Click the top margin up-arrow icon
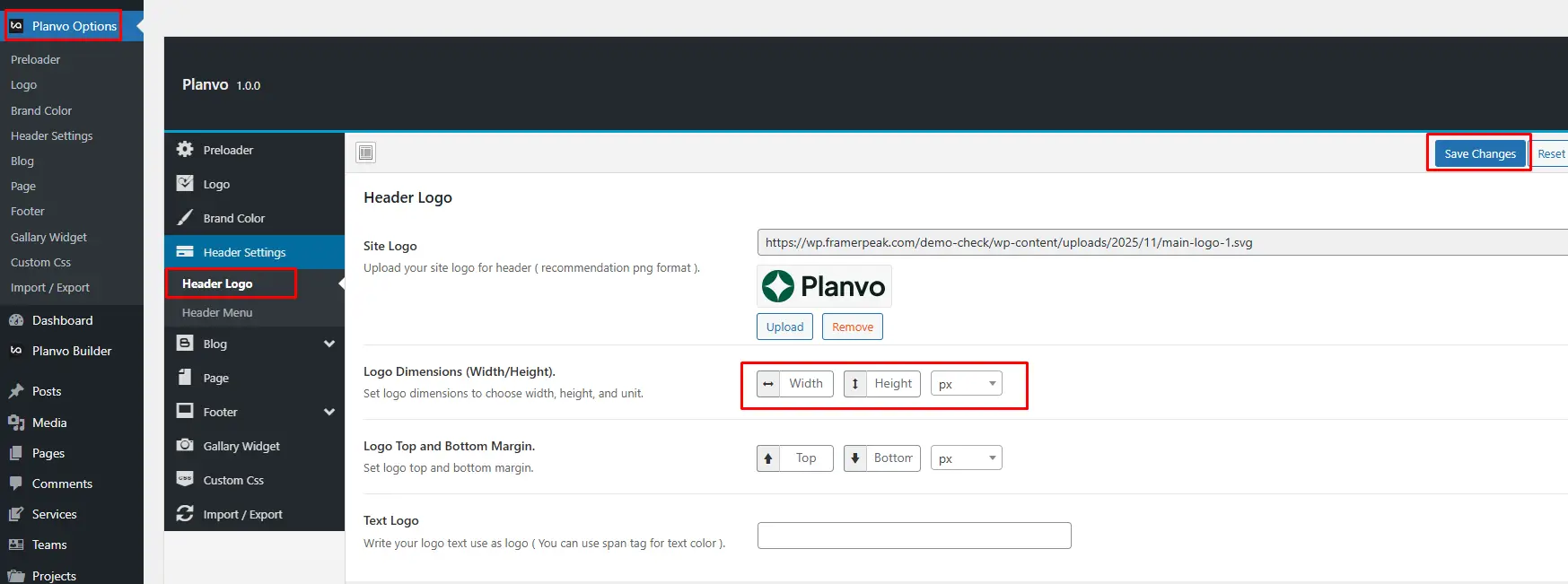The image size is (1568, 584). [x=768, y=458]
